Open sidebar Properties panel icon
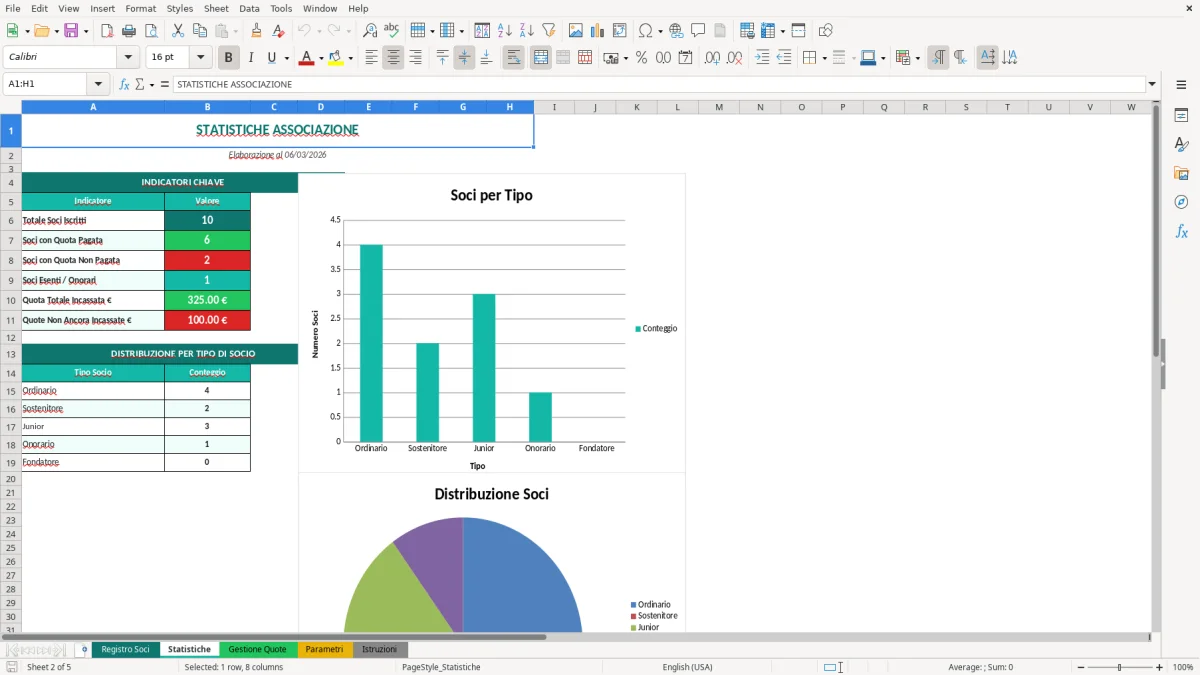The image size is (1200, 675). 1181,116
